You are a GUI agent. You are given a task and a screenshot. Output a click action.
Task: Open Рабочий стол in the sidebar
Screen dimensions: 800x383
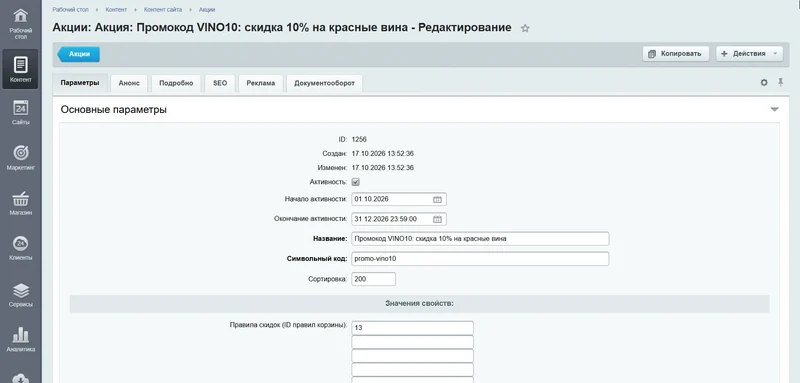pos(20,24)
